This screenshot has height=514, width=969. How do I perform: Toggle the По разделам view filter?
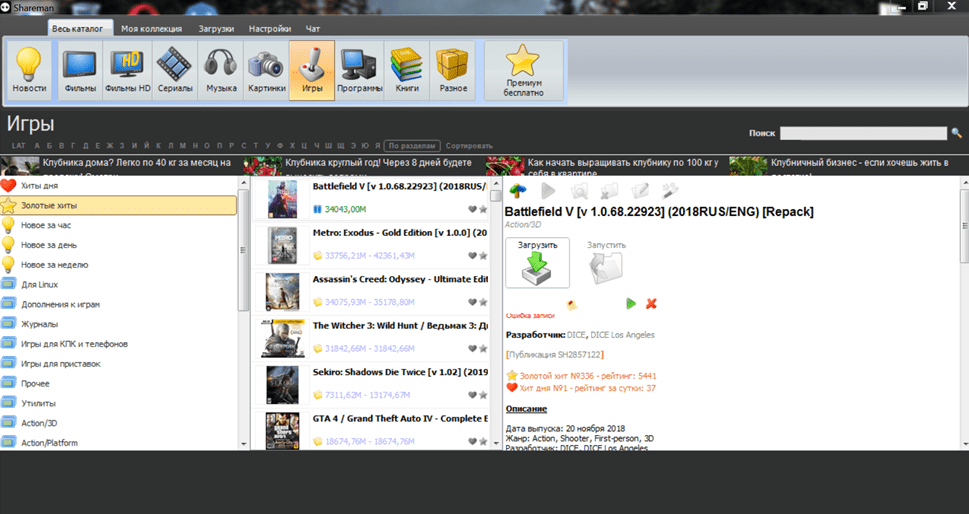(412, 145)
